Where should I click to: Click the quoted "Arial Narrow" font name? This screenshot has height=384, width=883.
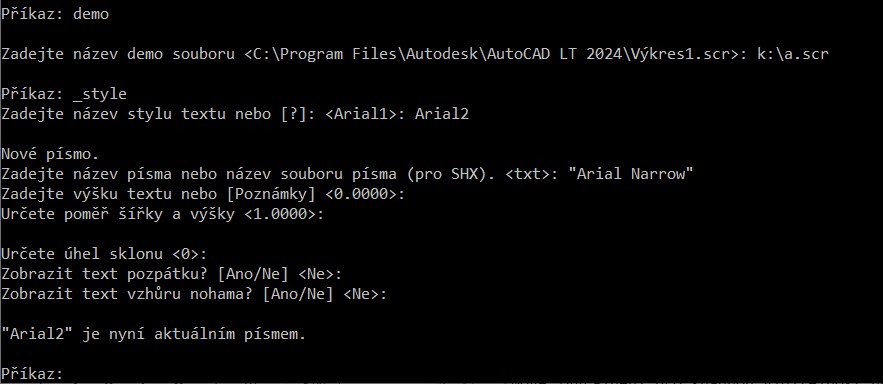click(x=631, y=175)
